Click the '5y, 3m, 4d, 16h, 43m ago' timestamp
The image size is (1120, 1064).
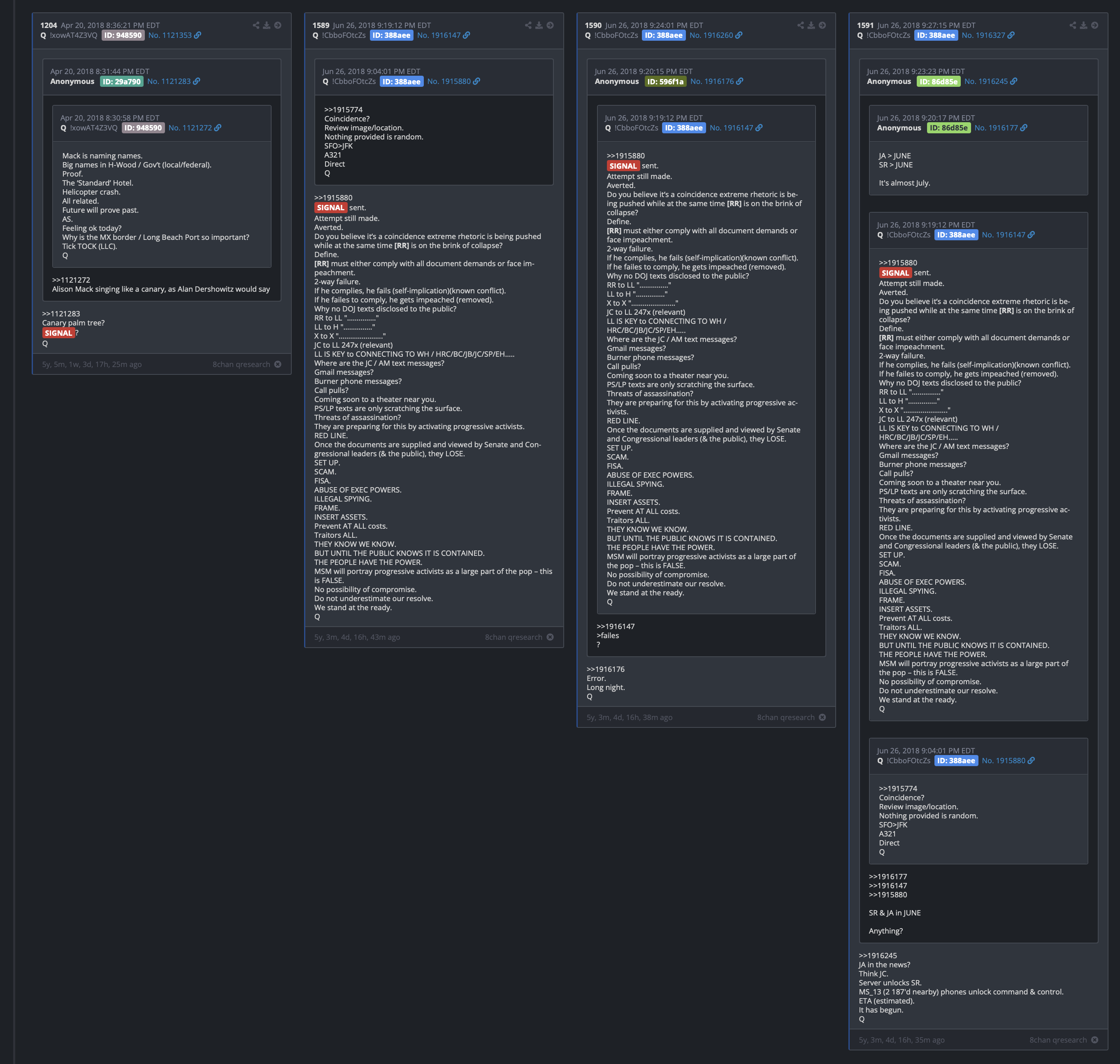click(x=357, y=637)
